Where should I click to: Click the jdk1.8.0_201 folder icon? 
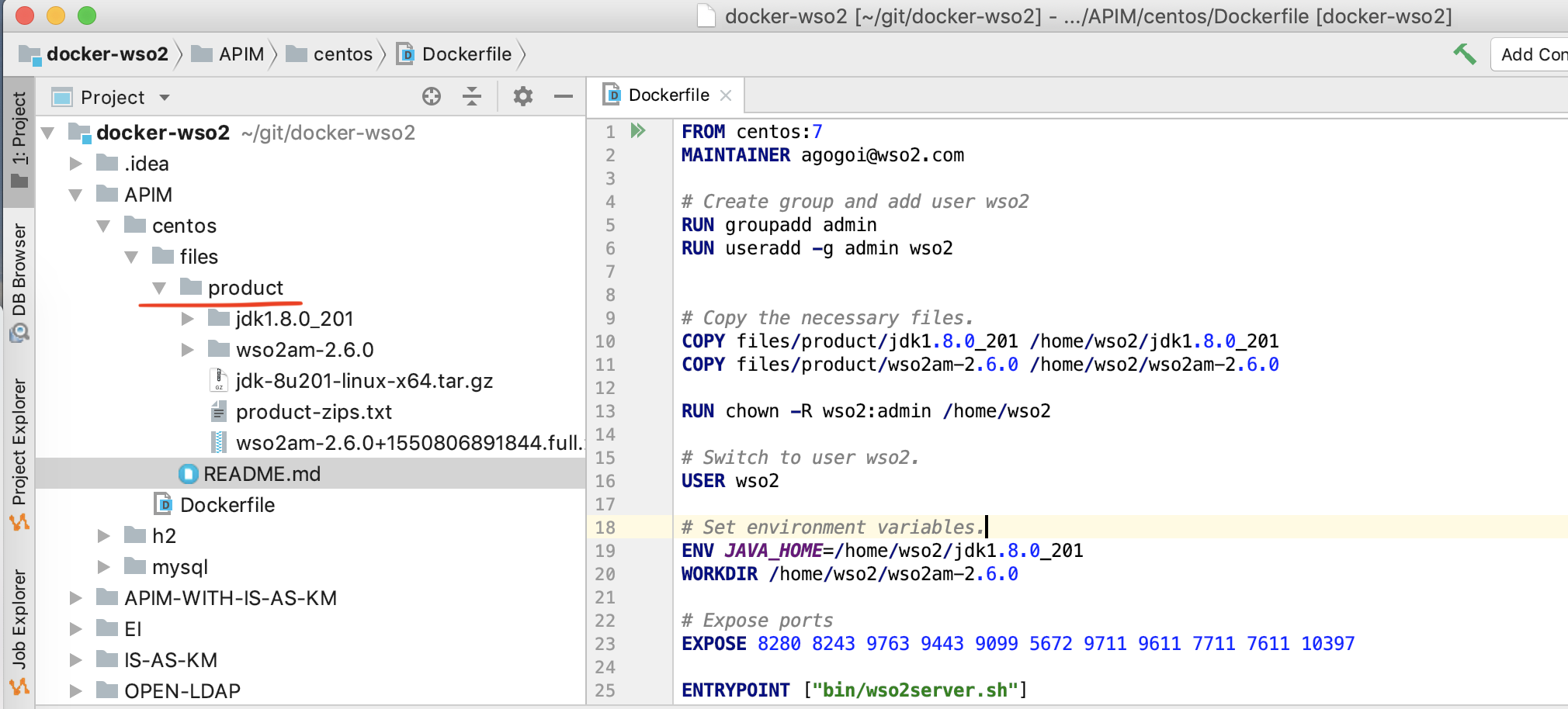click(219, 318)
